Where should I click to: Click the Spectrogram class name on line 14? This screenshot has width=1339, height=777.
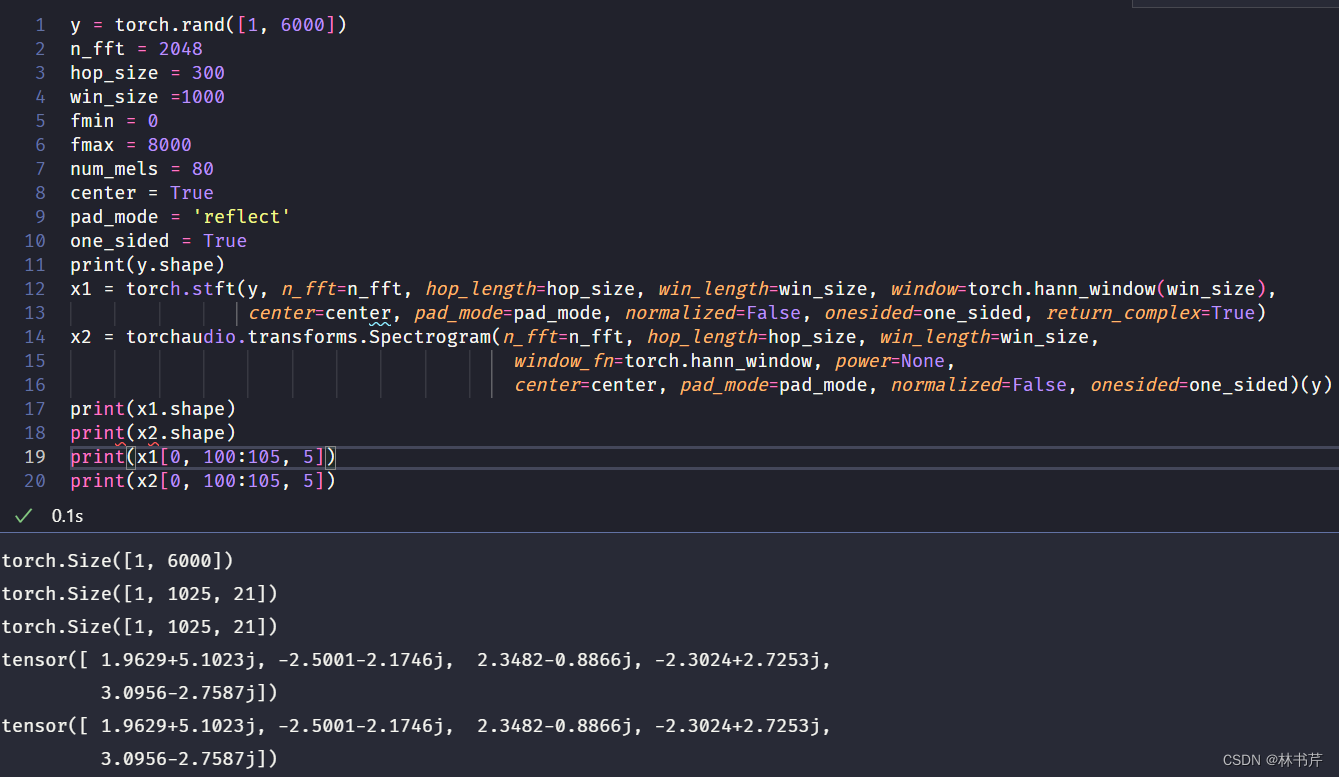pos(430,337)
